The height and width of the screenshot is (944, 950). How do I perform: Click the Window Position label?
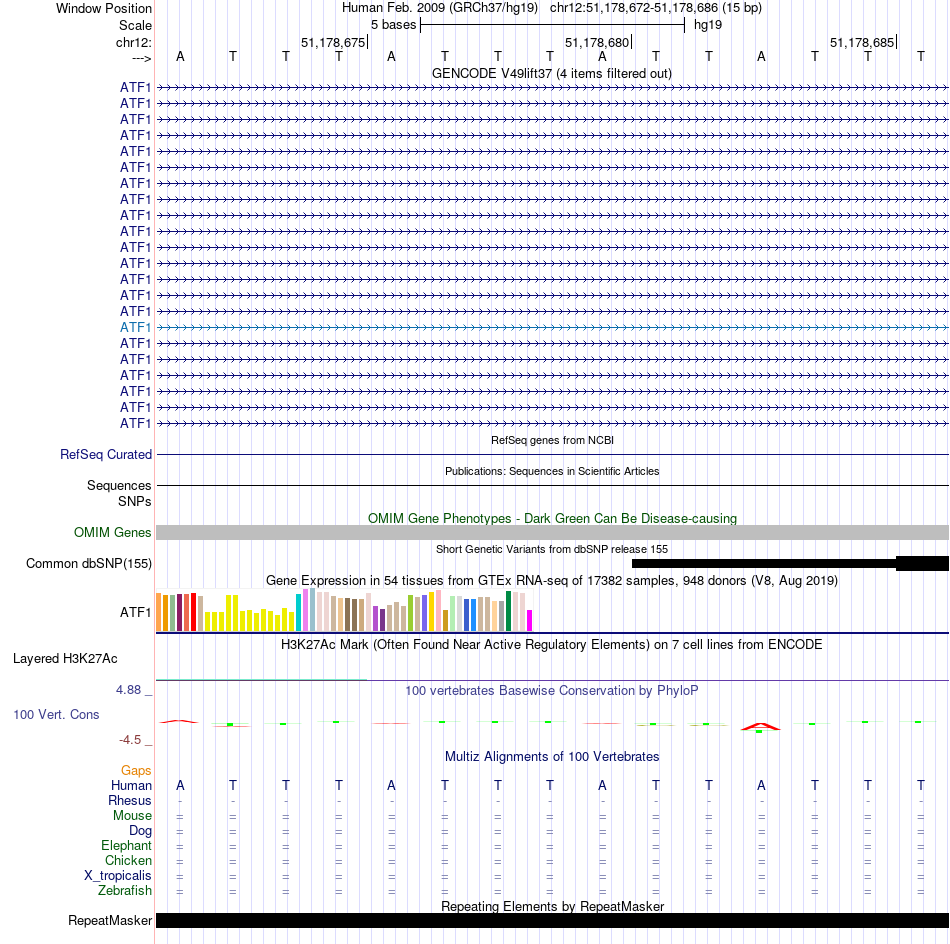tap(104, 8)
